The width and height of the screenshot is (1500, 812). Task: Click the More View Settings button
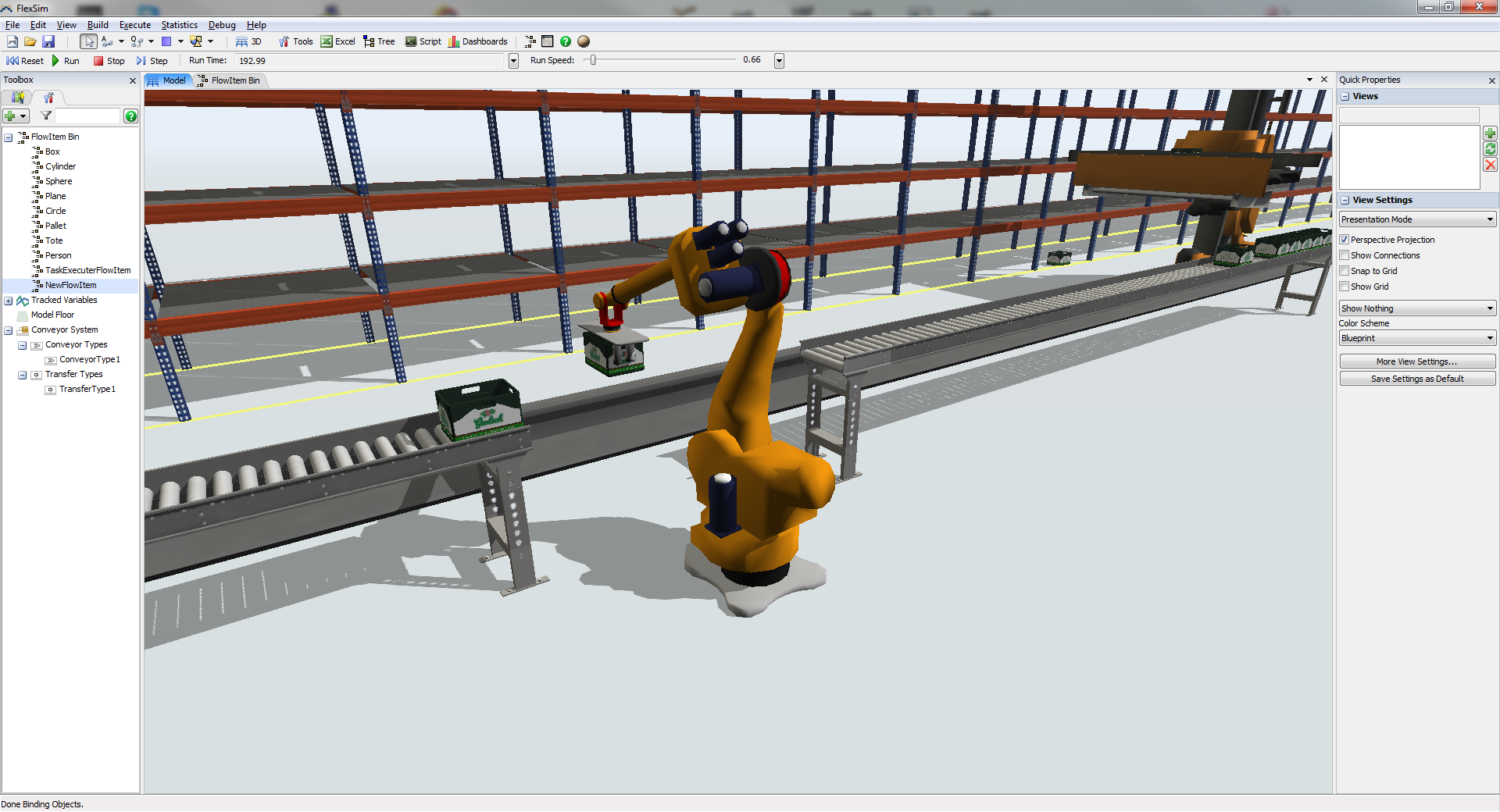tap(1416, 361)
